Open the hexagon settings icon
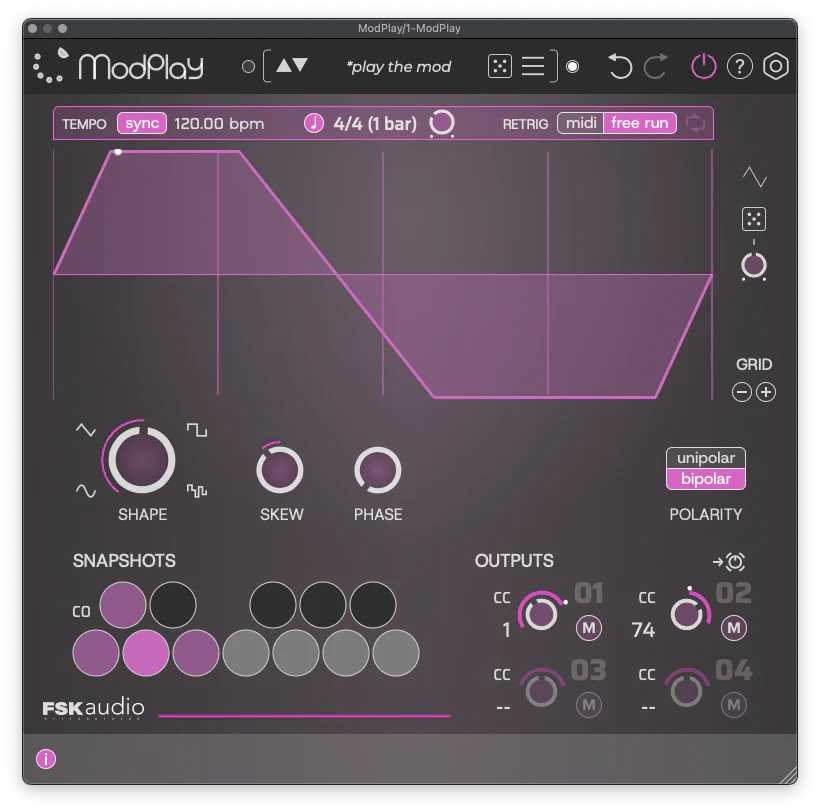820x811 pixels. coord(776,67)
